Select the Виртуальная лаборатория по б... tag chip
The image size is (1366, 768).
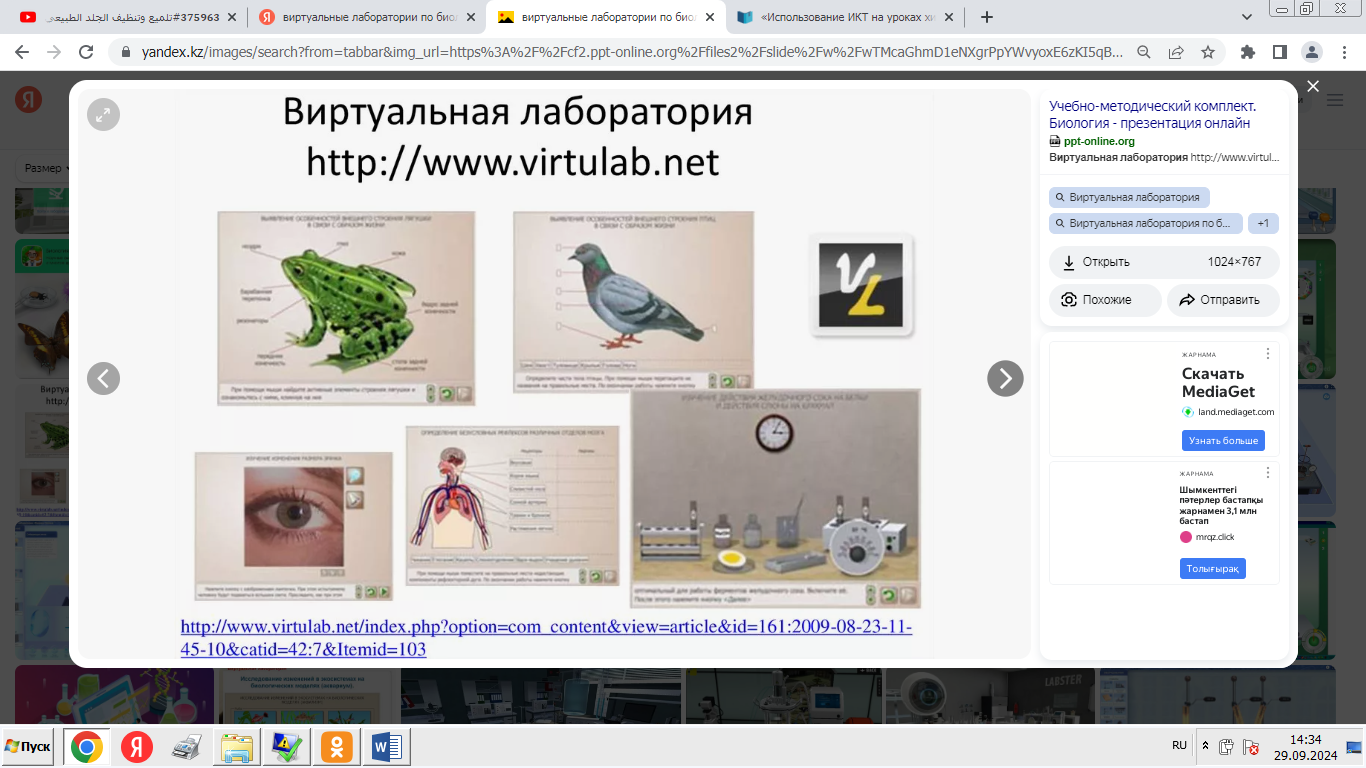pos(1146,224)
